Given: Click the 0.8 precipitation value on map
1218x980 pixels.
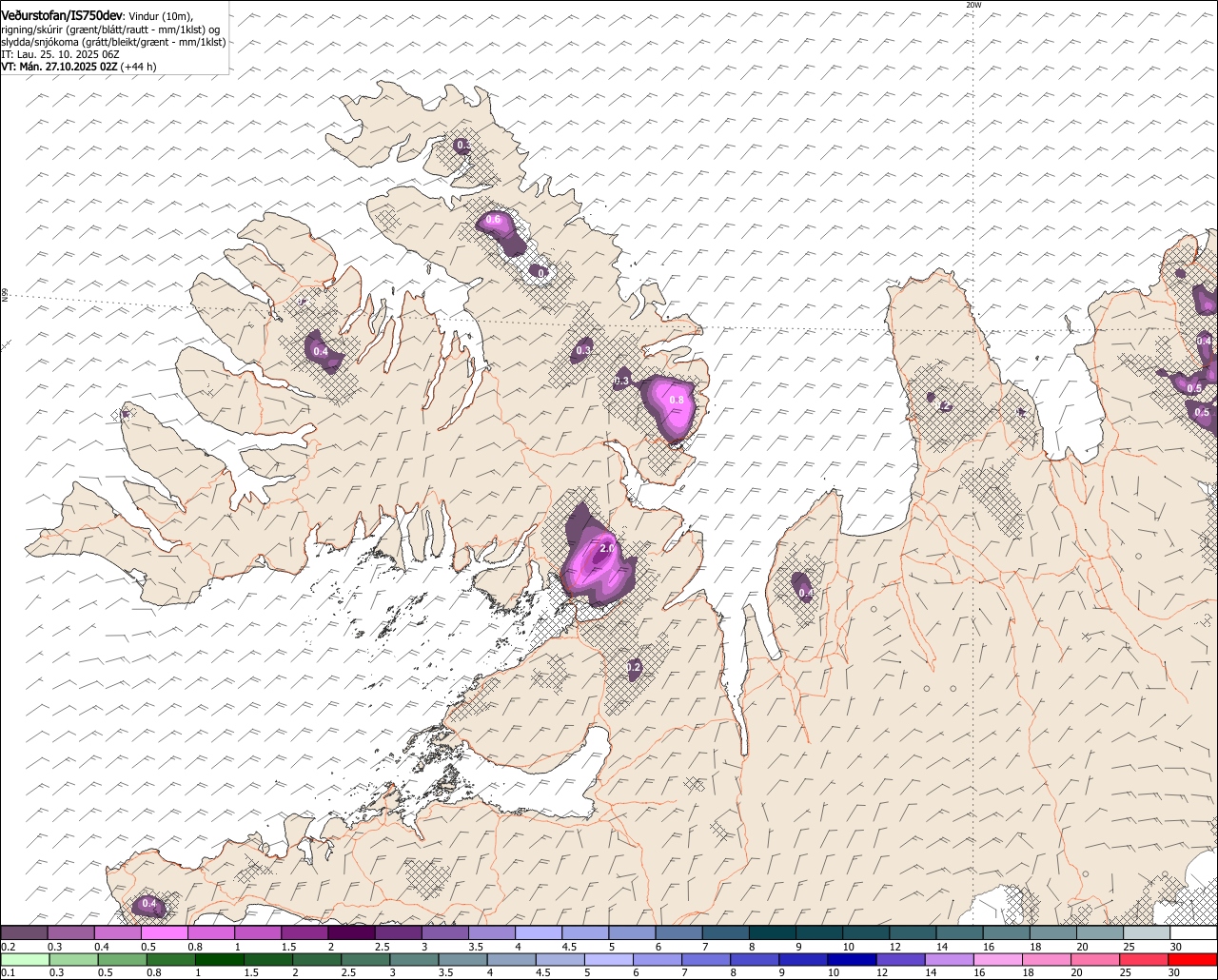Looking at the screenshot, I should point(677,401).
